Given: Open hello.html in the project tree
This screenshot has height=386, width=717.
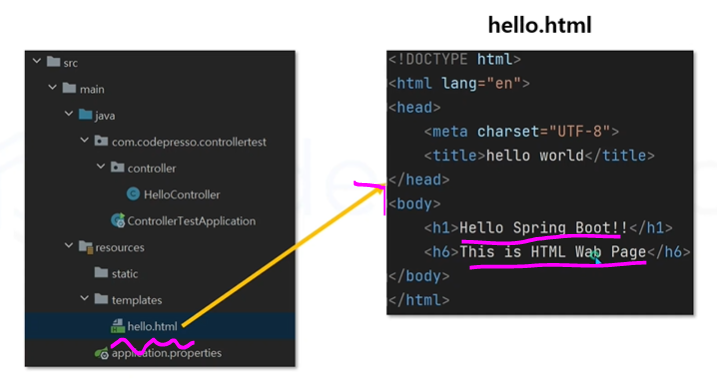Looking at the screenshot, I should point(152,327).
